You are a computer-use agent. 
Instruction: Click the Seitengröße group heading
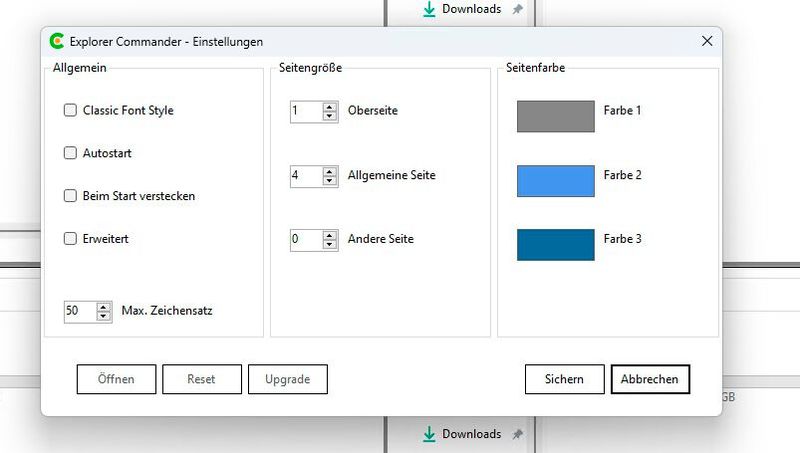pos(310,68)
